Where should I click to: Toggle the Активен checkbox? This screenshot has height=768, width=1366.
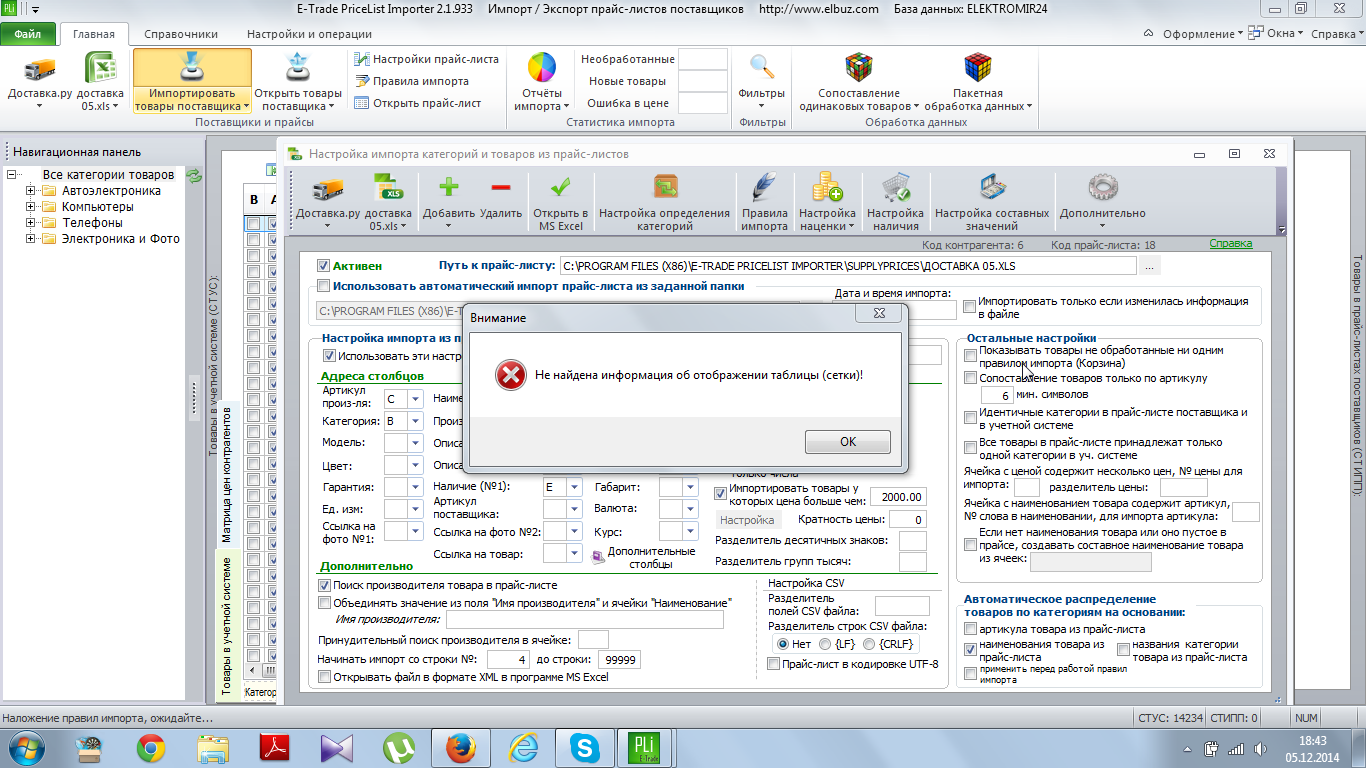tap(323, 266)
